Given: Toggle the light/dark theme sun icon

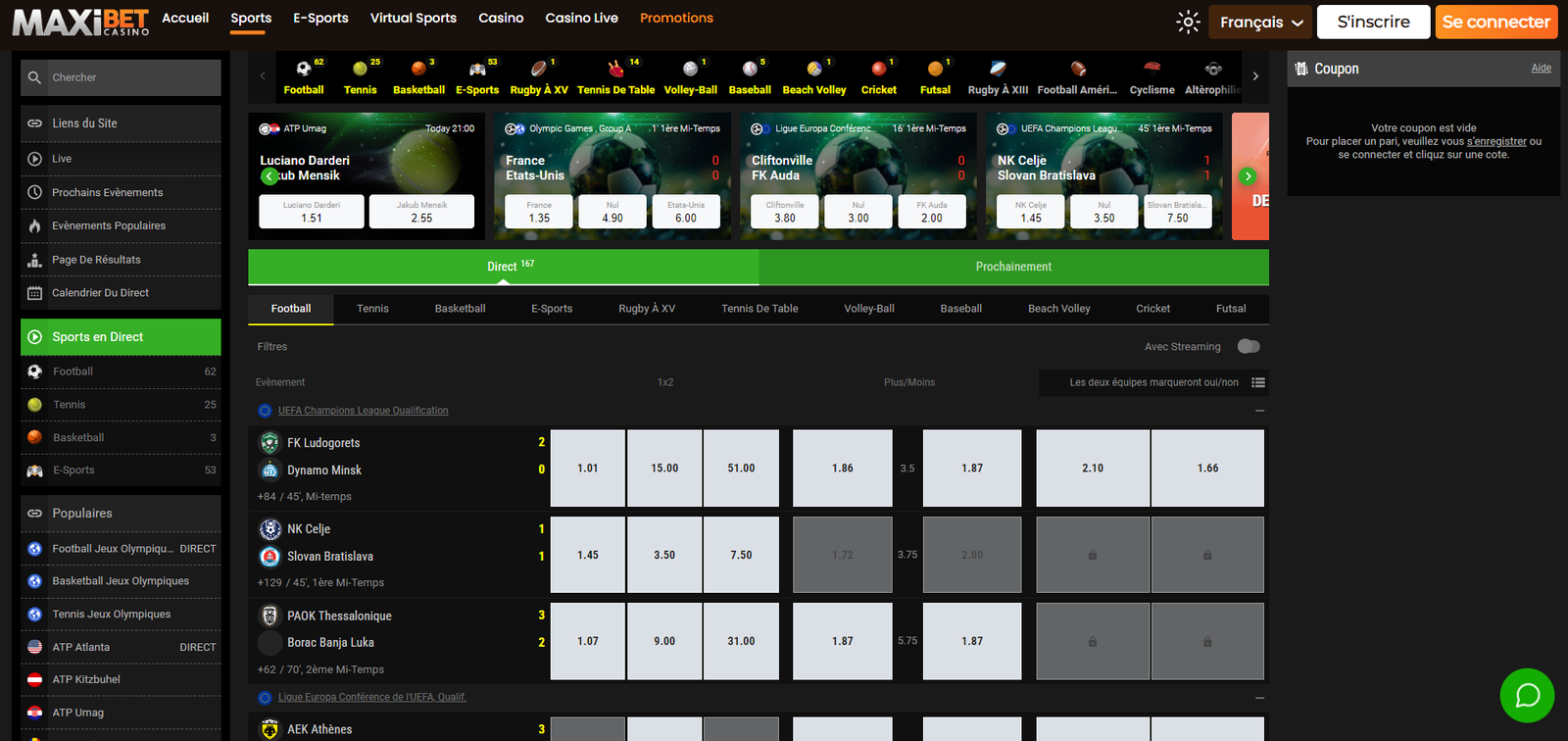Looking at the screenshot, I should point(1188,22).
